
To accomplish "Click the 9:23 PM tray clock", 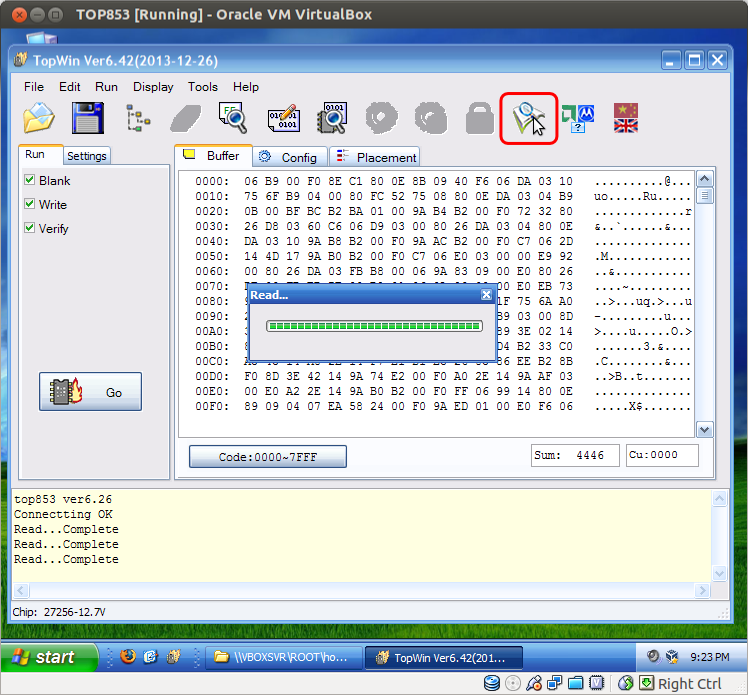I will (x=710, y=657).
